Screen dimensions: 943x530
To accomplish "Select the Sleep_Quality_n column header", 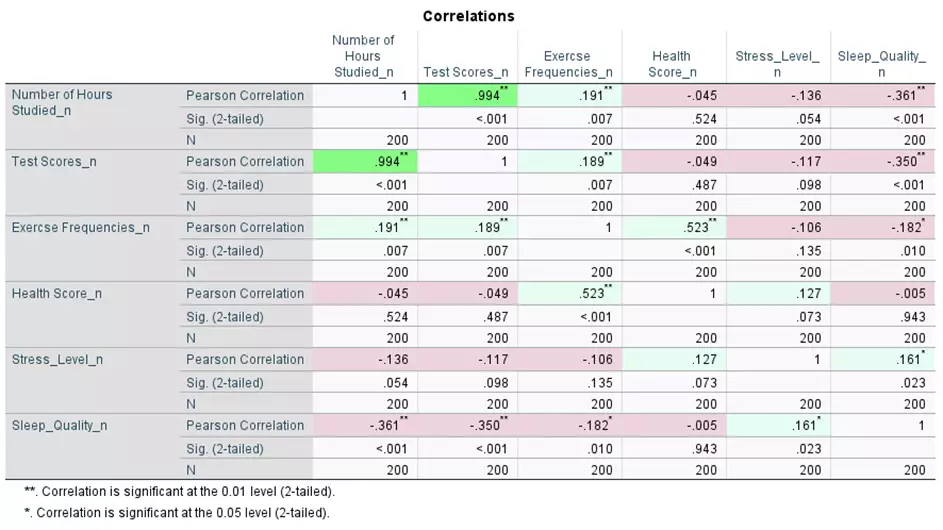I will [x=881, y=64].
